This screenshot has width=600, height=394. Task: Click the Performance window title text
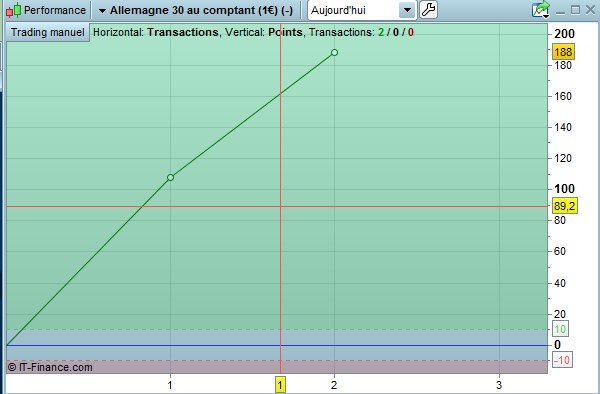pos(55,10)
